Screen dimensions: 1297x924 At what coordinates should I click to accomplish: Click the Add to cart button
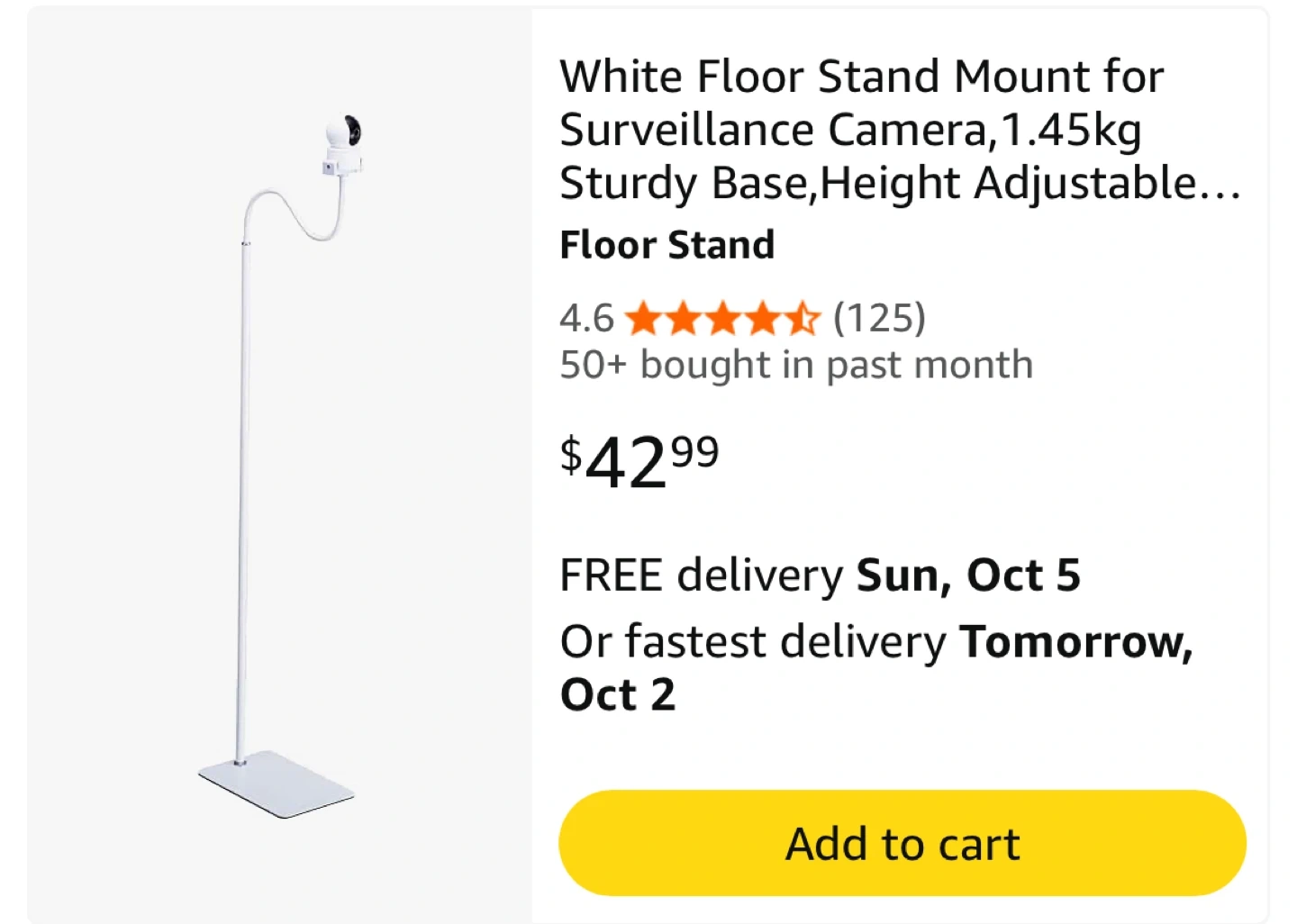pos(902,843)
